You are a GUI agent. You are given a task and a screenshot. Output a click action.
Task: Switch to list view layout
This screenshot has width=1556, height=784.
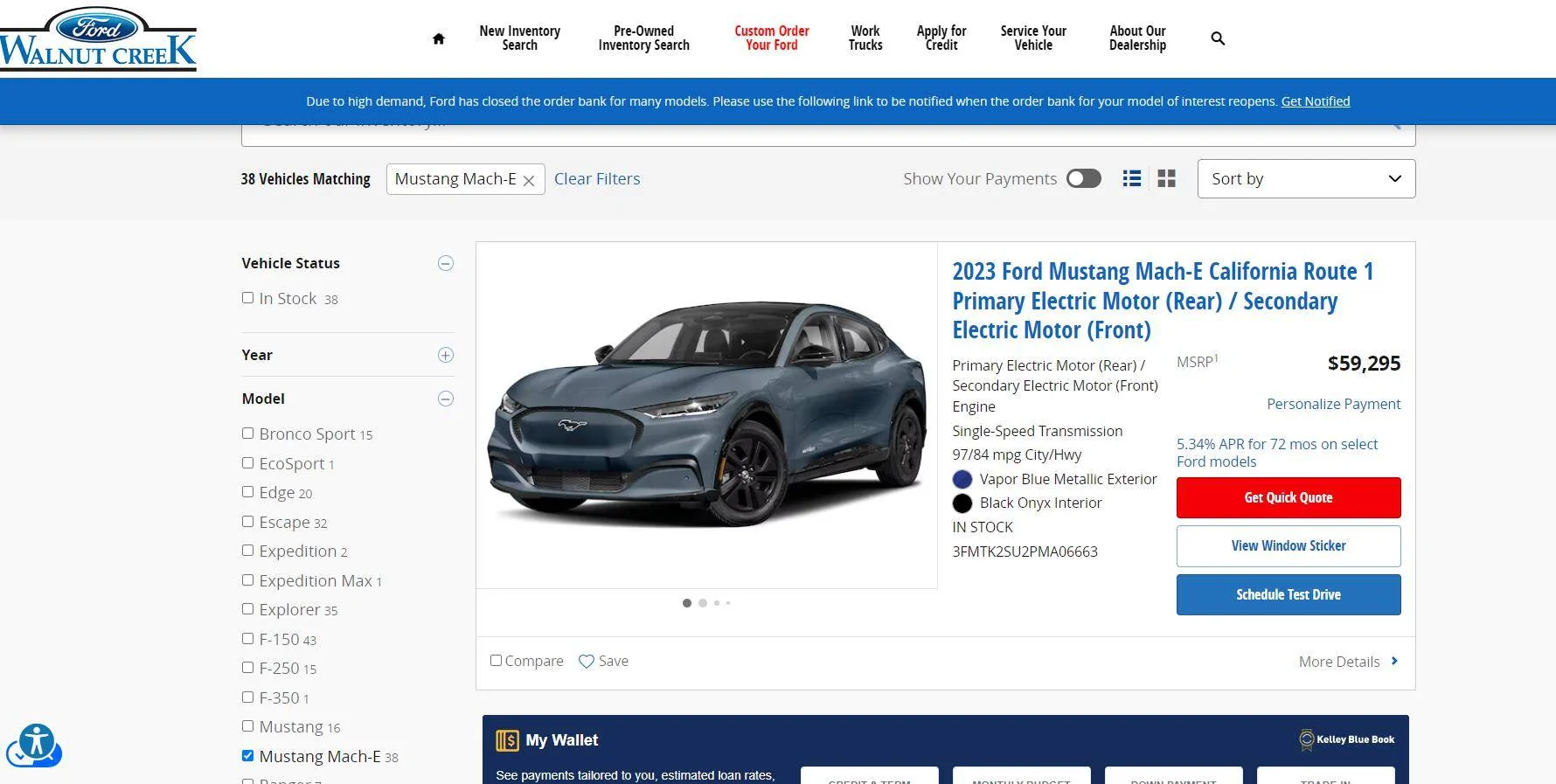(1132, 178)
